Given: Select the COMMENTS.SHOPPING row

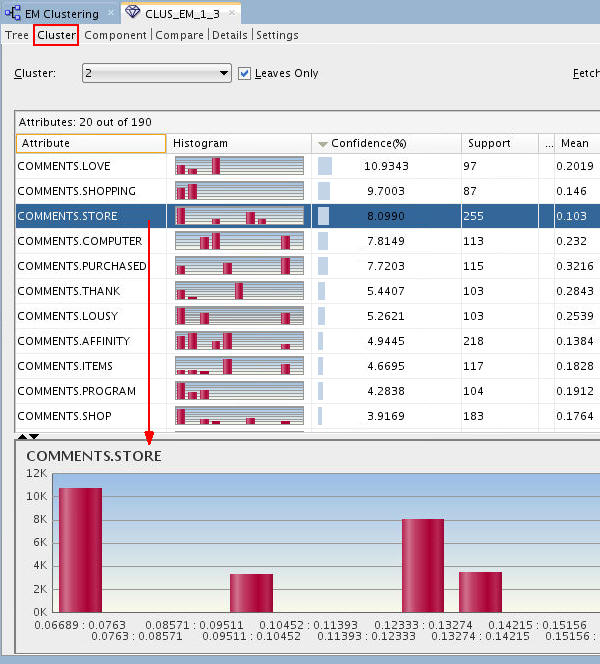Looking at the screenshot, I should (x=307, y=191).
